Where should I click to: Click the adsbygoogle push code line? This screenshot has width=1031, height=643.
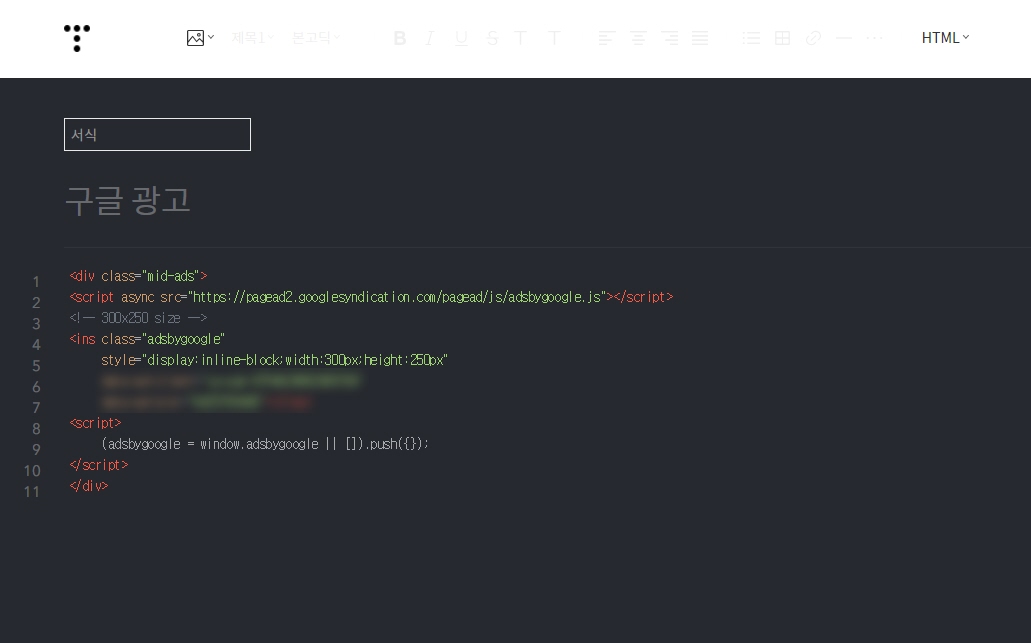[x=265, y=444]
